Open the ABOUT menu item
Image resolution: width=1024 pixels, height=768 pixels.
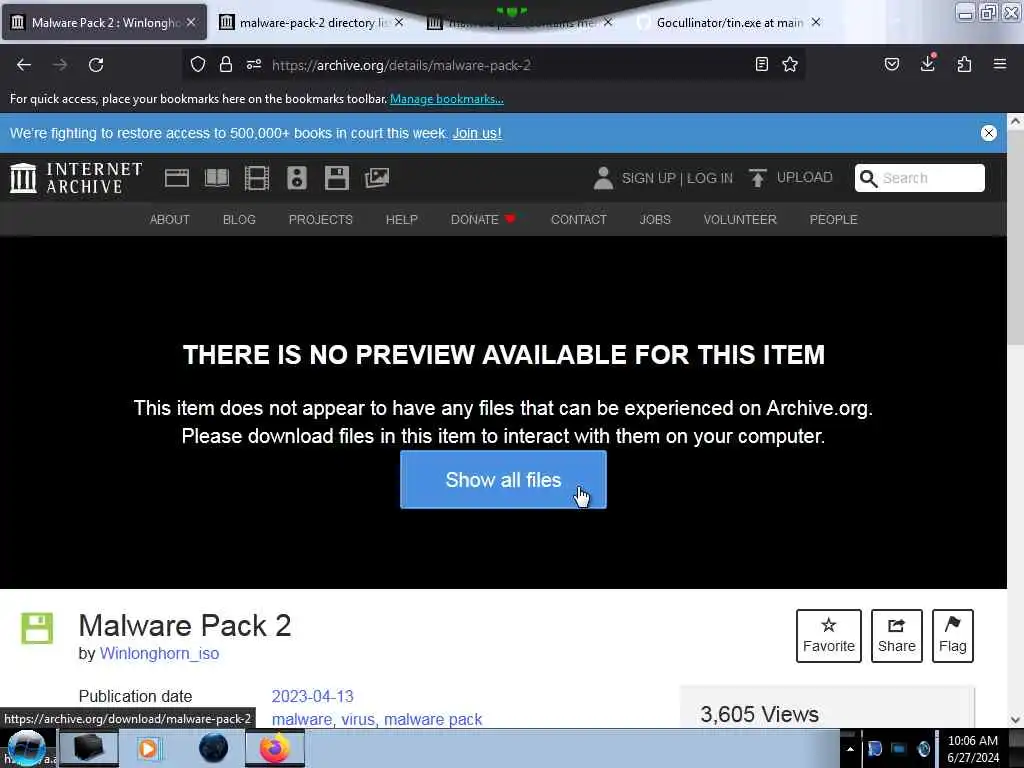pos(170,219)
